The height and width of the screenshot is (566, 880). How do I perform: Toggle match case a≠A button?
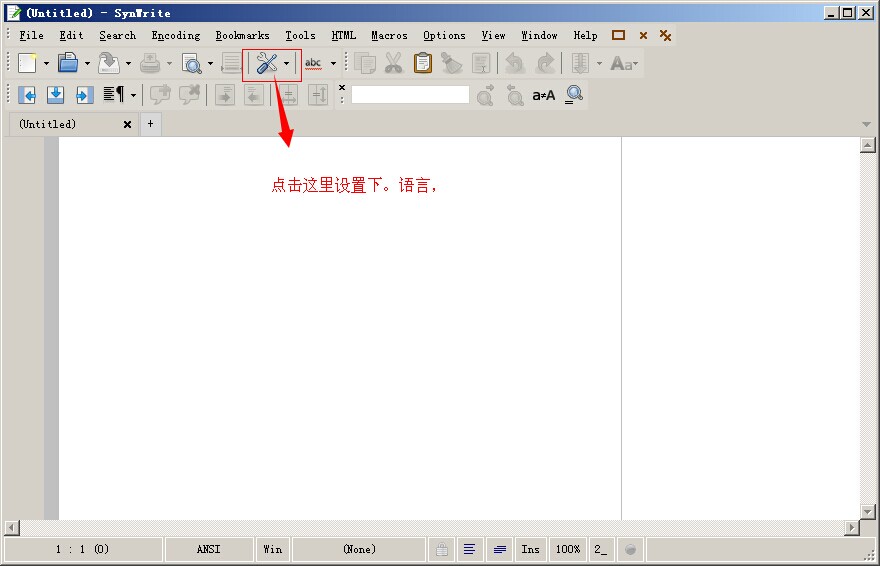544,95
